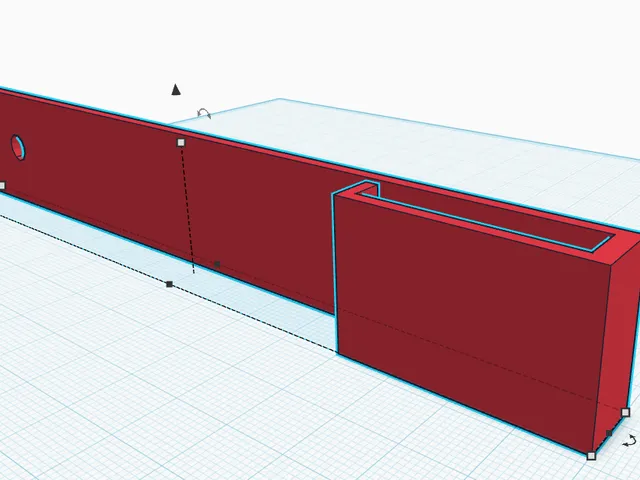Screen dimensions: 640x480
Task: Click the white handle at the box's rear bottom corner
Action: pos(625,412)
